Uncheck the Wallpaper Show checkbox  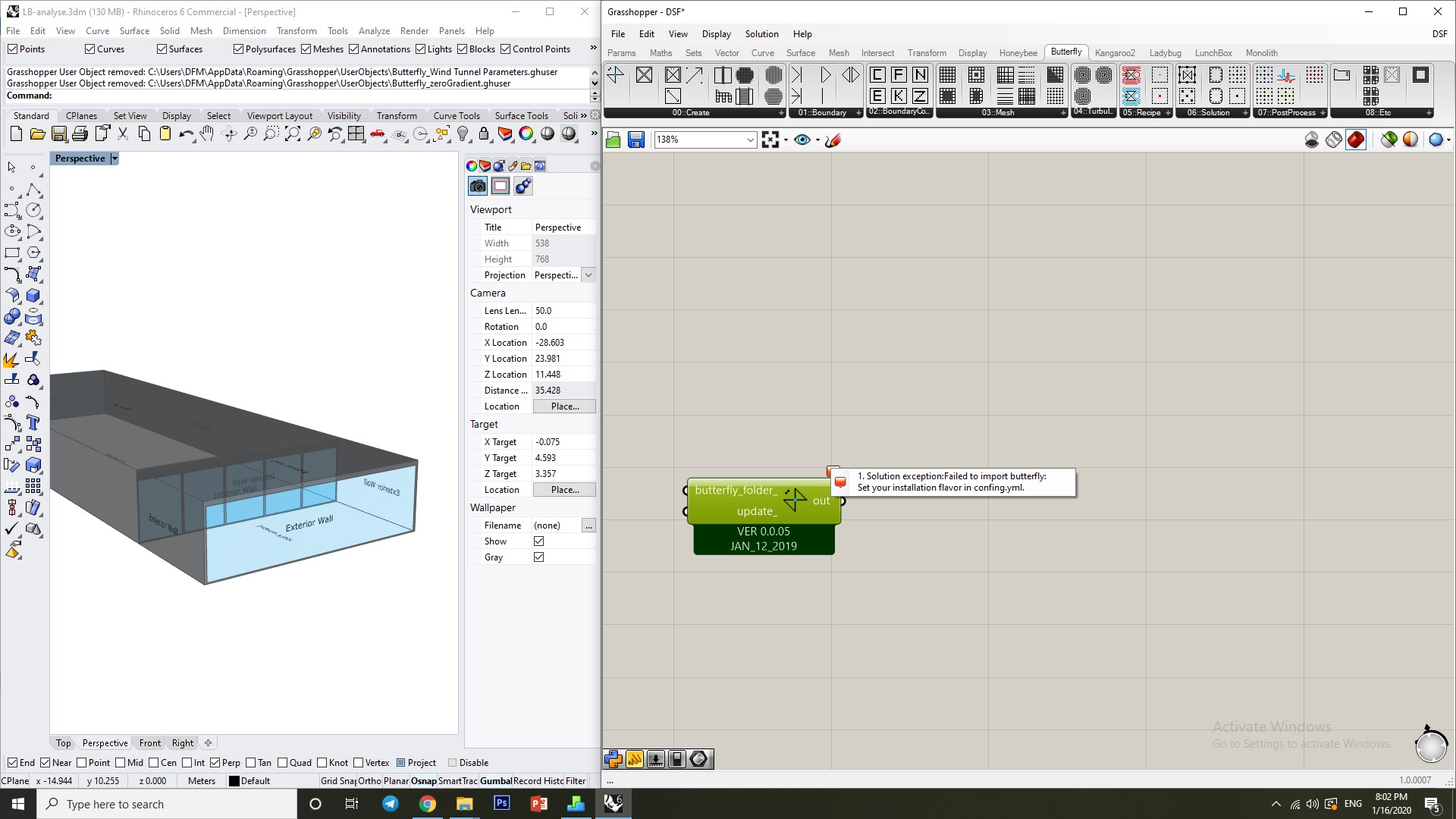pyautogui.click(x=538, y=541)
